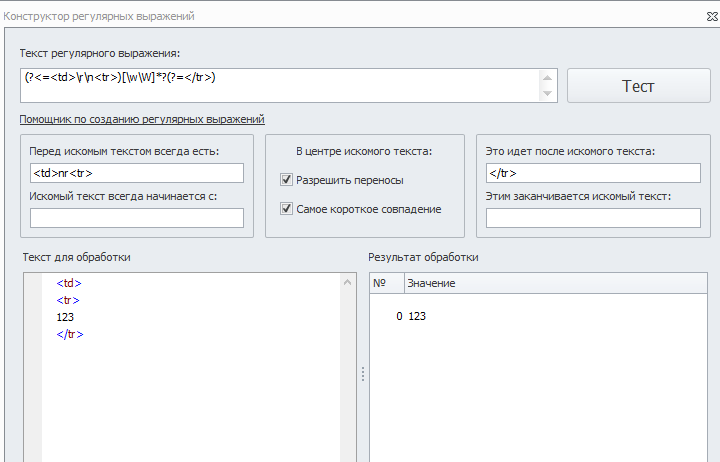Click the <td> line in source text
The width and height of the screenshot is (720, 462).
point(69,283)
